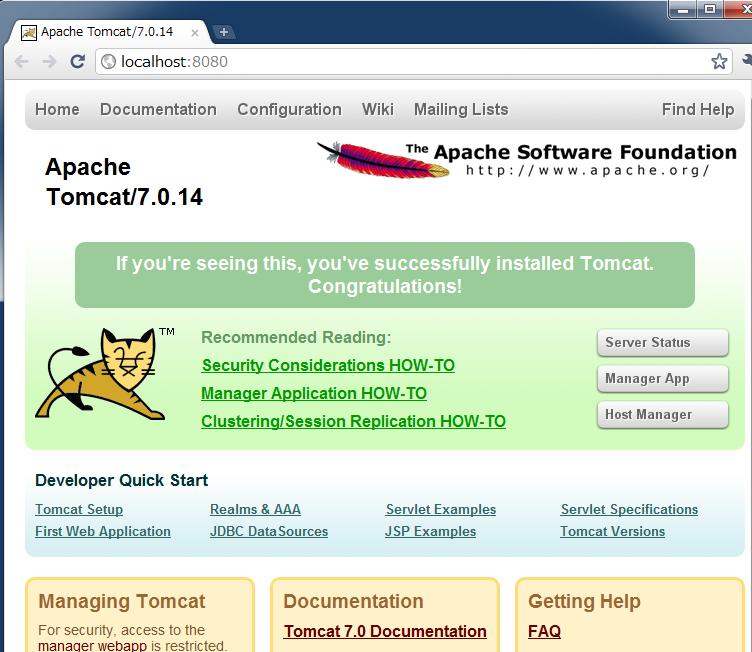
Task: Click the Apache feather logo
Action: pyautogui.click(x=383, y=159)
